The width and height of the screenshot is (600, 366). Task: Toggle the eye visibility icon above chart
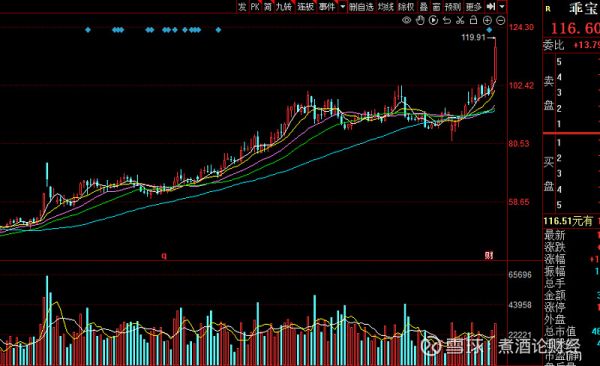[407, 20]
